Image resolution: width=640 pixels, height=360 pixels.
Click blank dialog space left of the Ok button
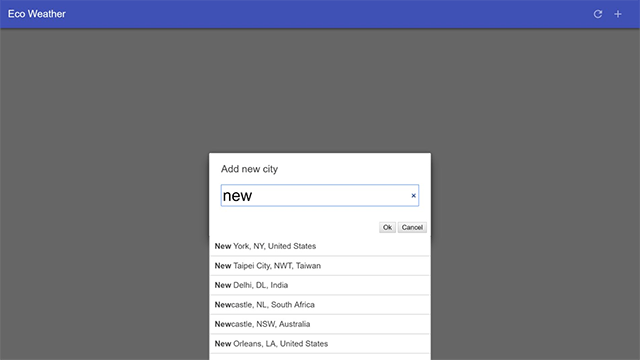pyautogui.click(x=294, y=227)
